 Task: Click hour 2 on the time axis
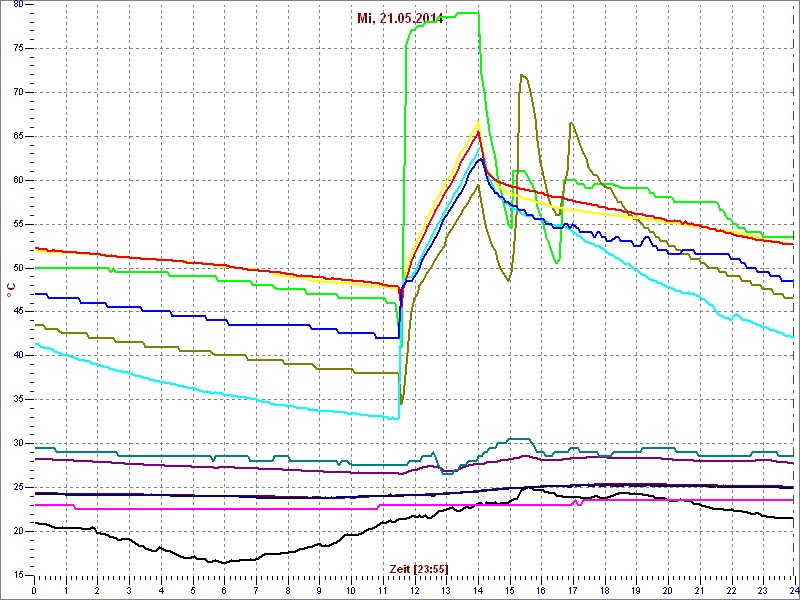[x=97, y=590]
